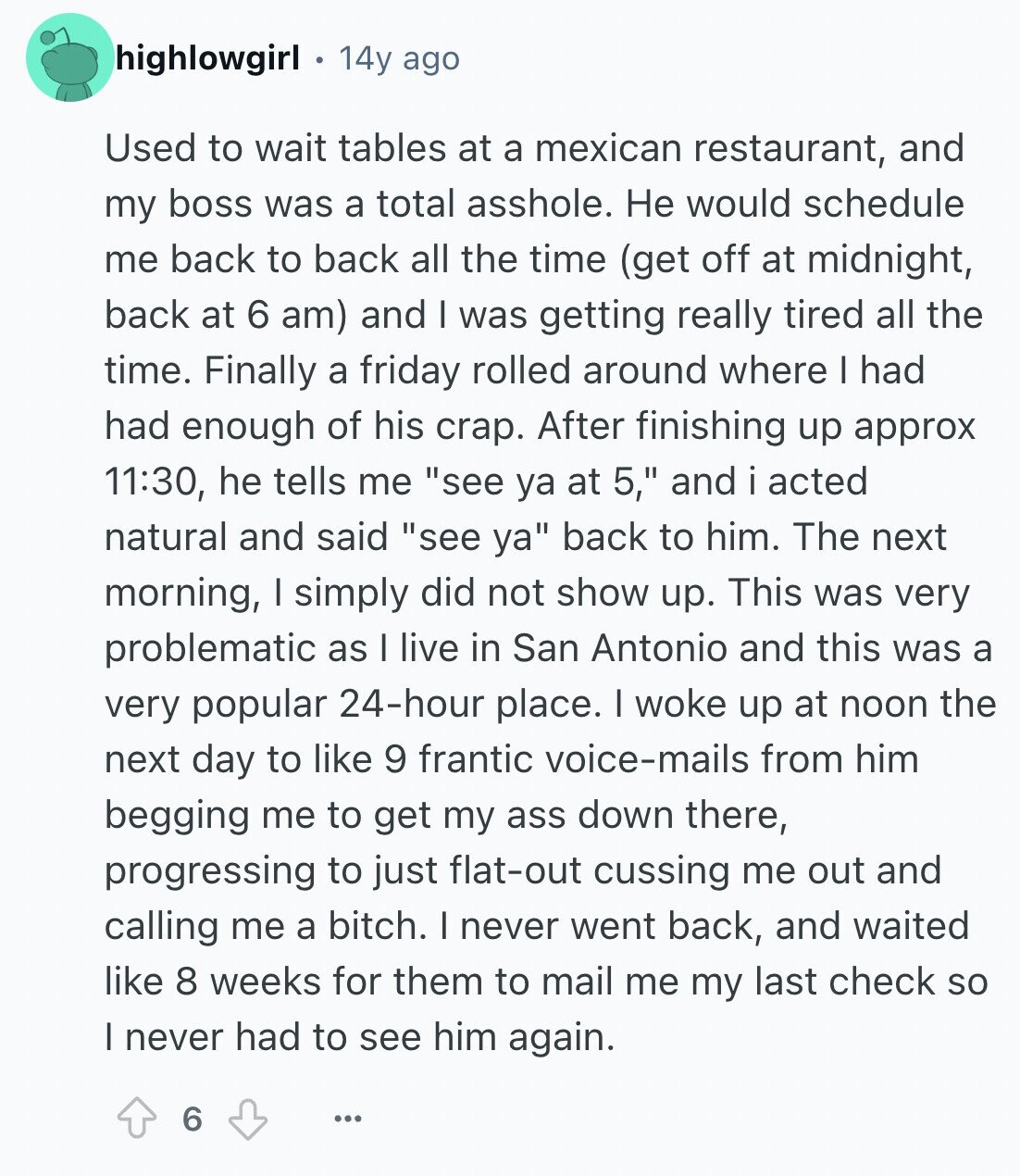Click the final line I never had to see him again
This screenshot has height=1176, width=1020.
tap(359, 1037)
